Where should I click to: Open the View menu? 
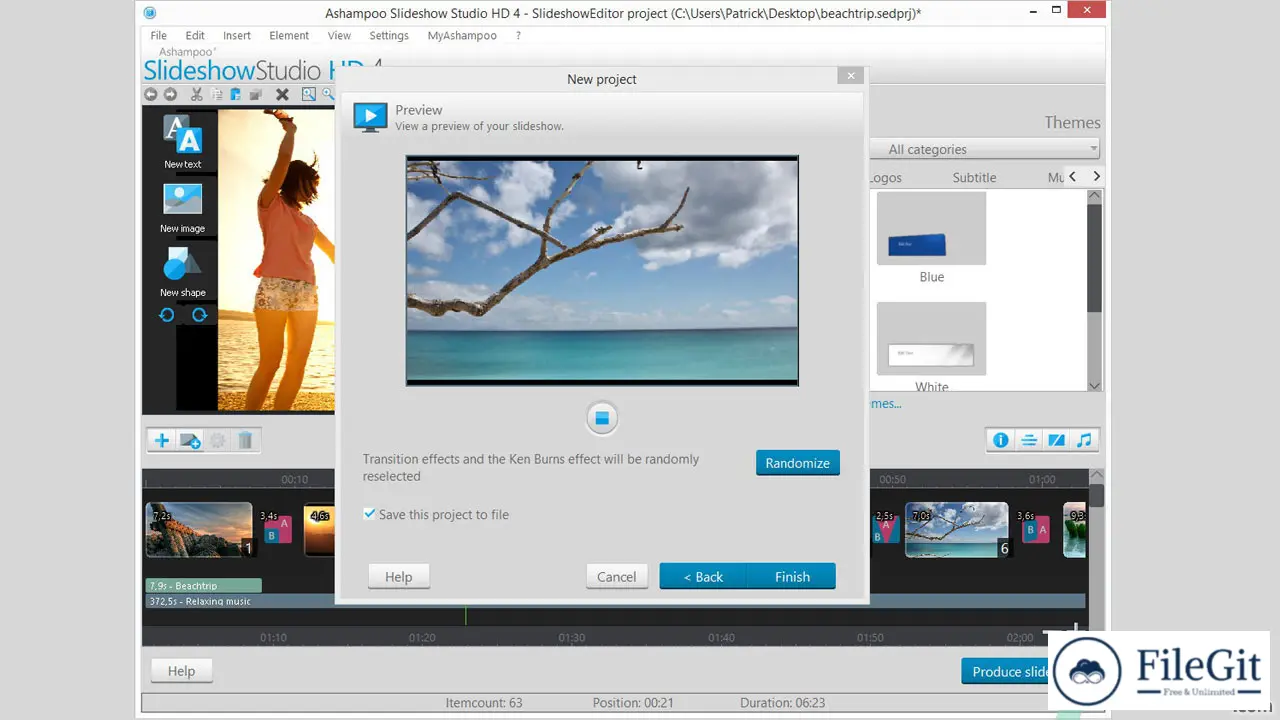tap(339, 35)
